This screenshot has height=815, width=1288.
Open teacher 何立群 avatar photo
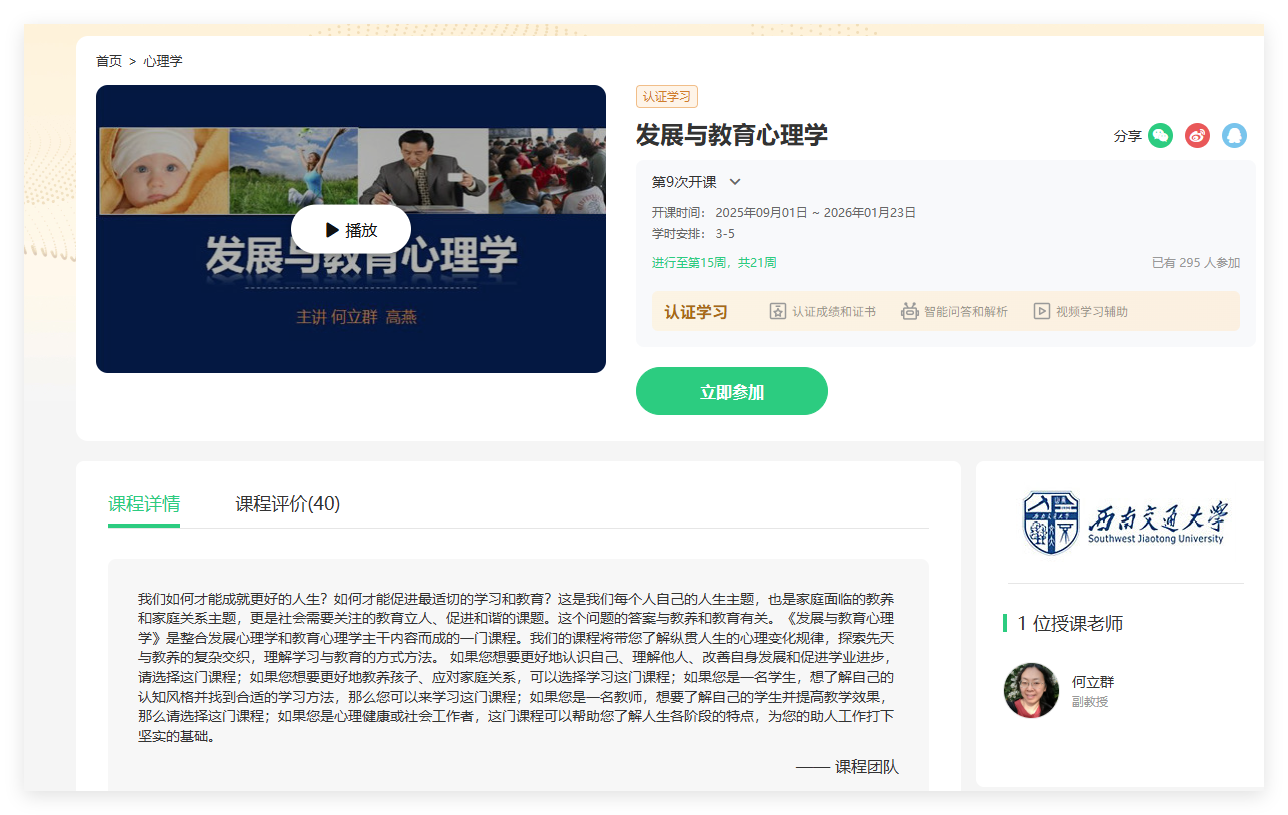tap(1031, 690)
